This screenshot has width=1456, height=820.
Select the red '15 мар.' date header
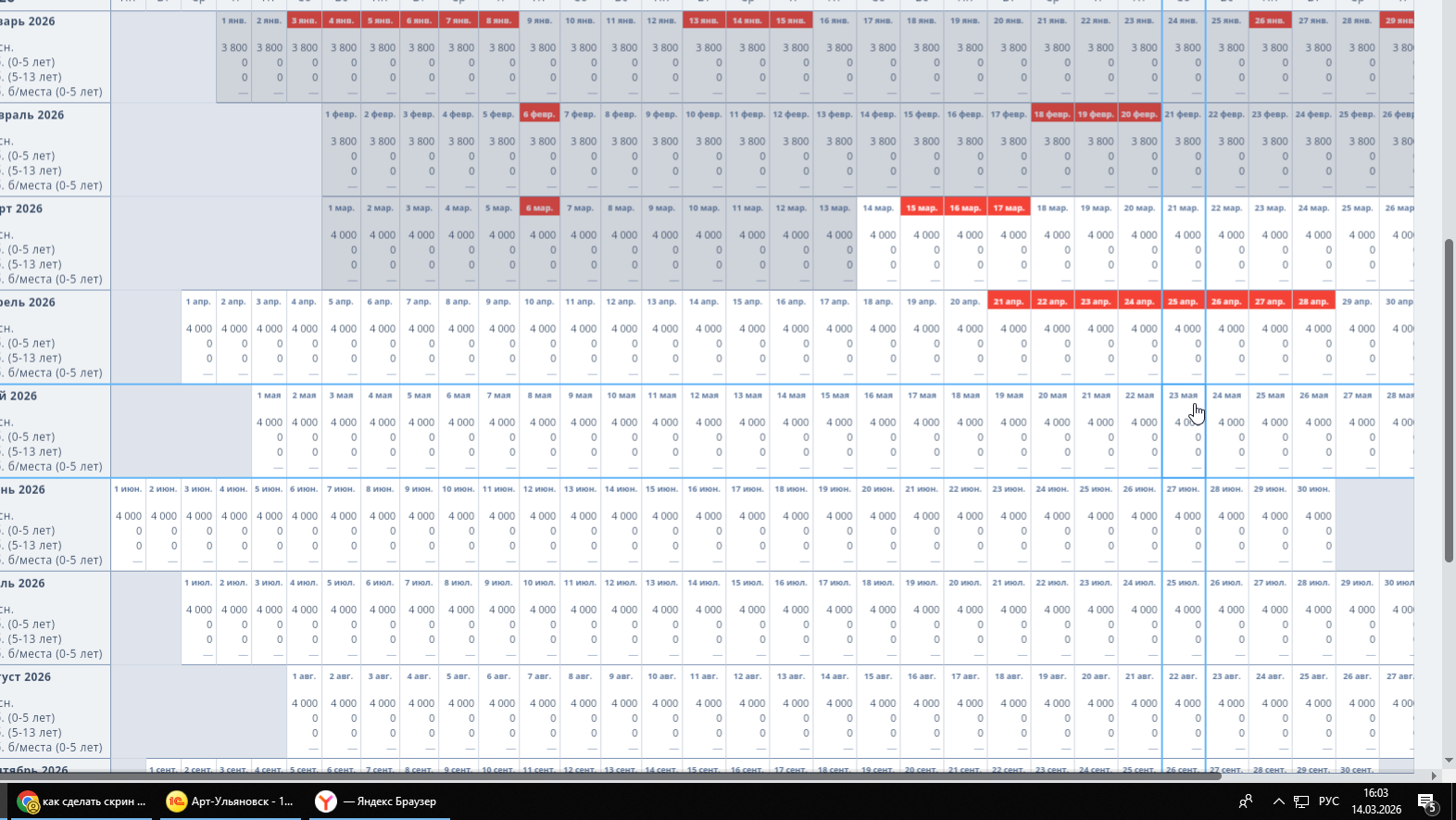point(922,208)
